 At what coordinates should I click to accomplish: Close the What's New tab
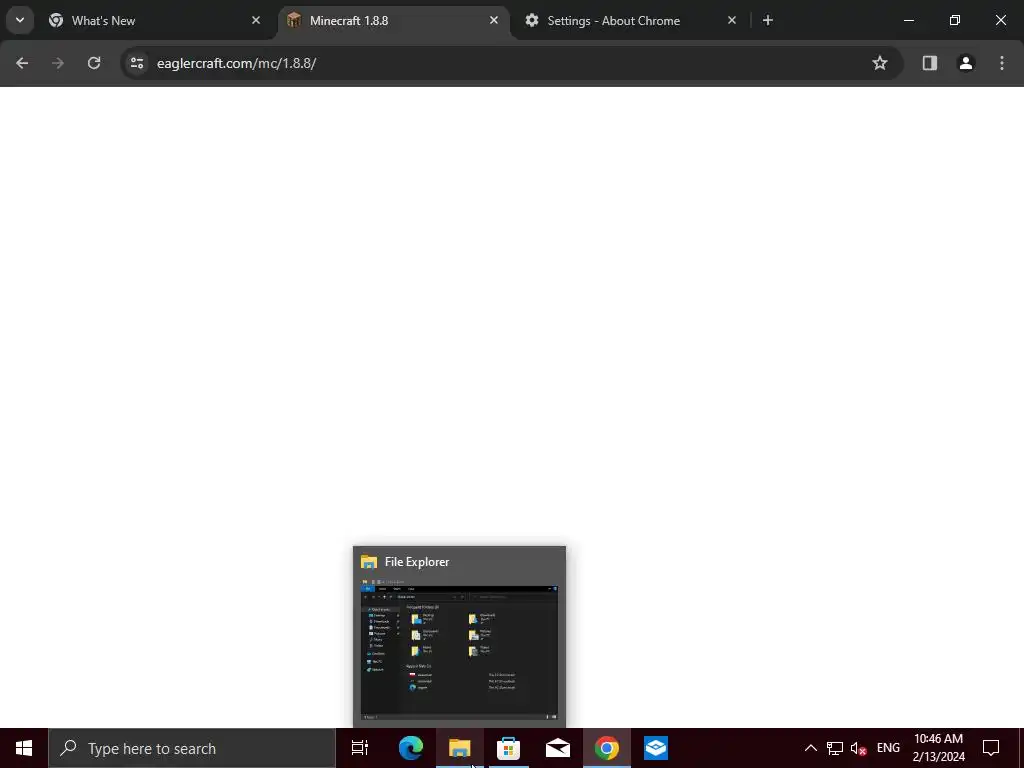[x=256, y=20]
